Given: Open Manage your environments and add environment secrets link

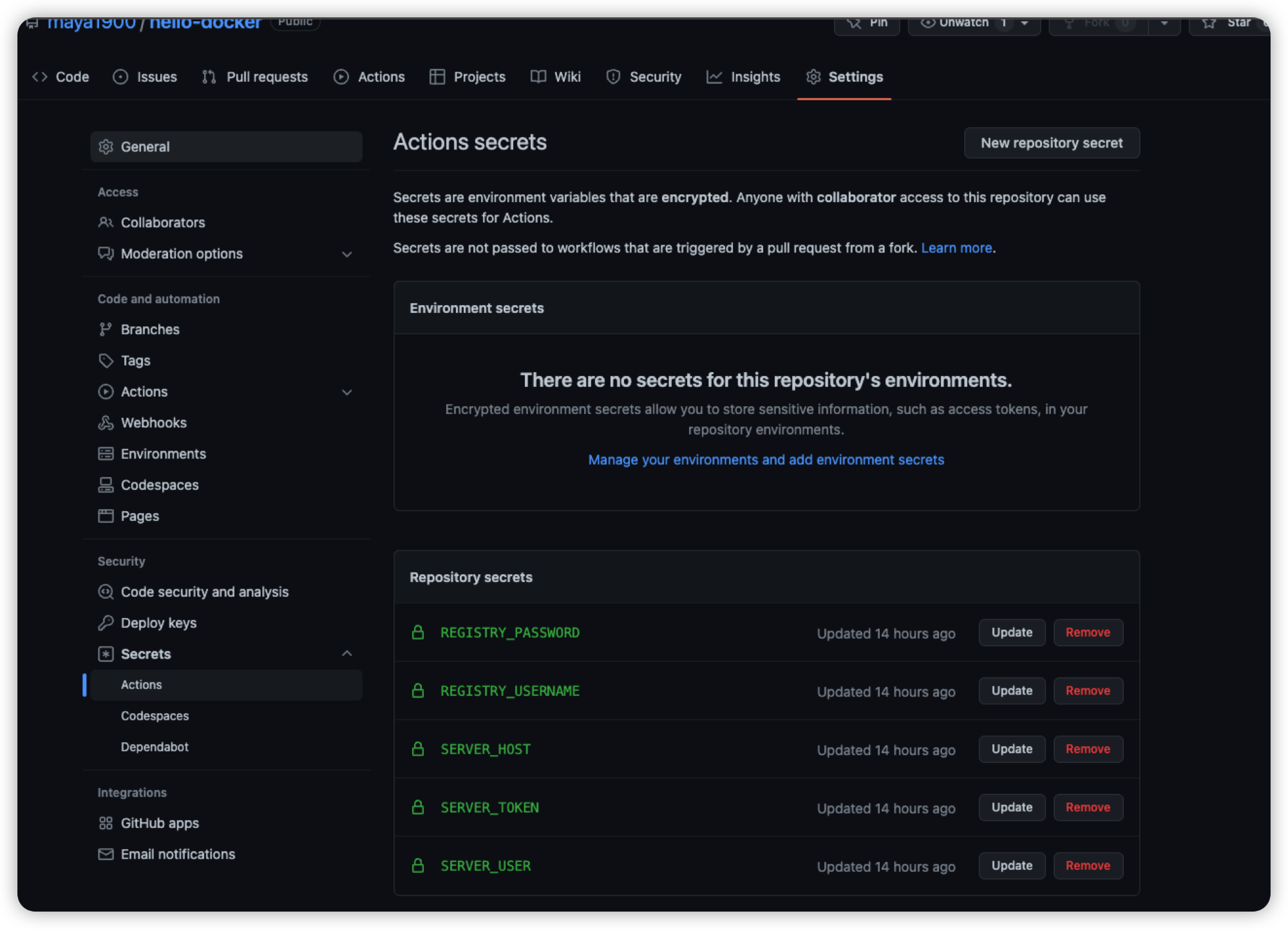Looking at the screenshot, I should (x=766, y=460).
